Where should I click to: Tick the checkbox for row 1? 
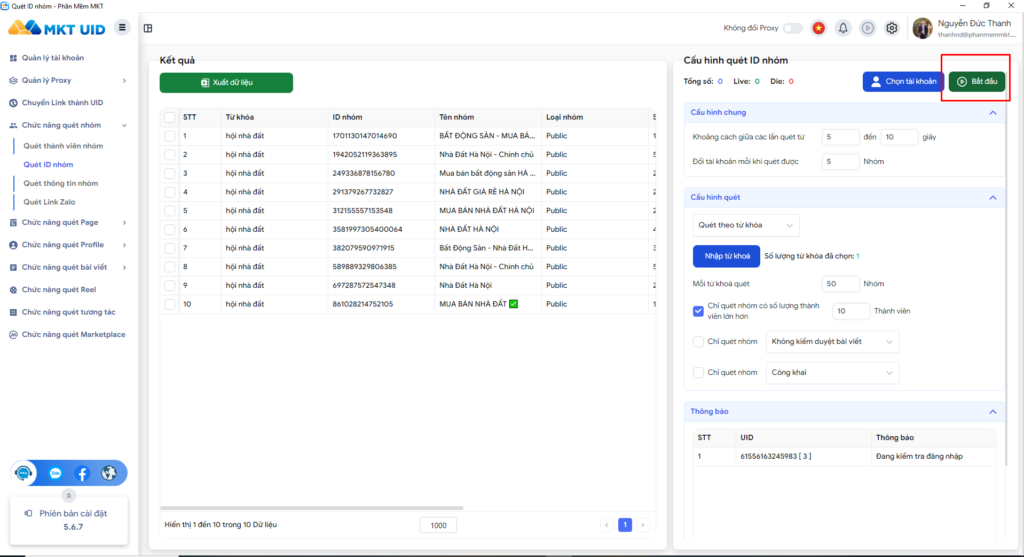170,136
